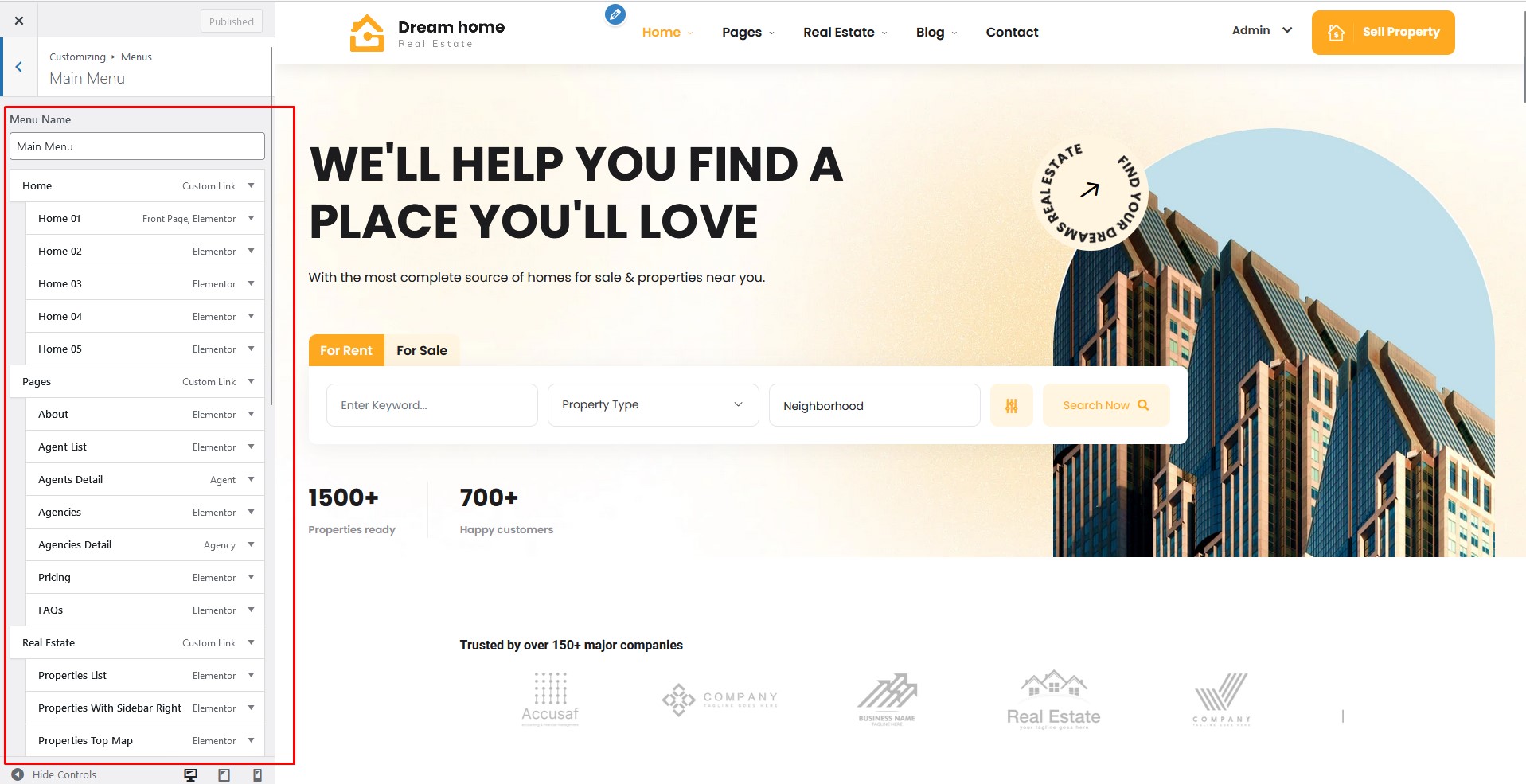The image size is (1526, 784).
Task: Switch to desktop preview device icon
Action: 191,774
